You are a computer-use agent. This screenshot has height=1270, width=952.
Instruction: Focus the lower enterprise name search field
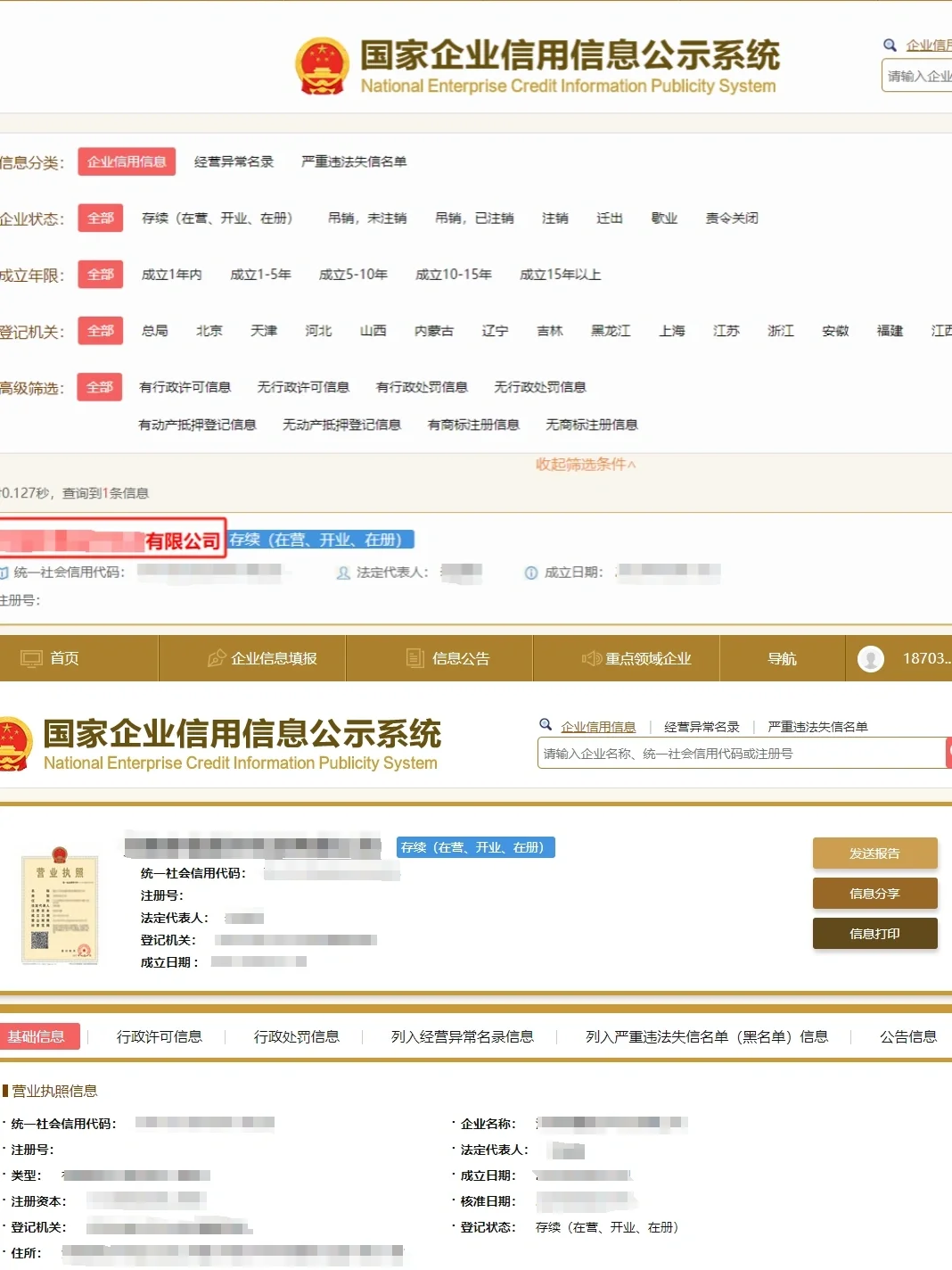(x=742, y=753)
